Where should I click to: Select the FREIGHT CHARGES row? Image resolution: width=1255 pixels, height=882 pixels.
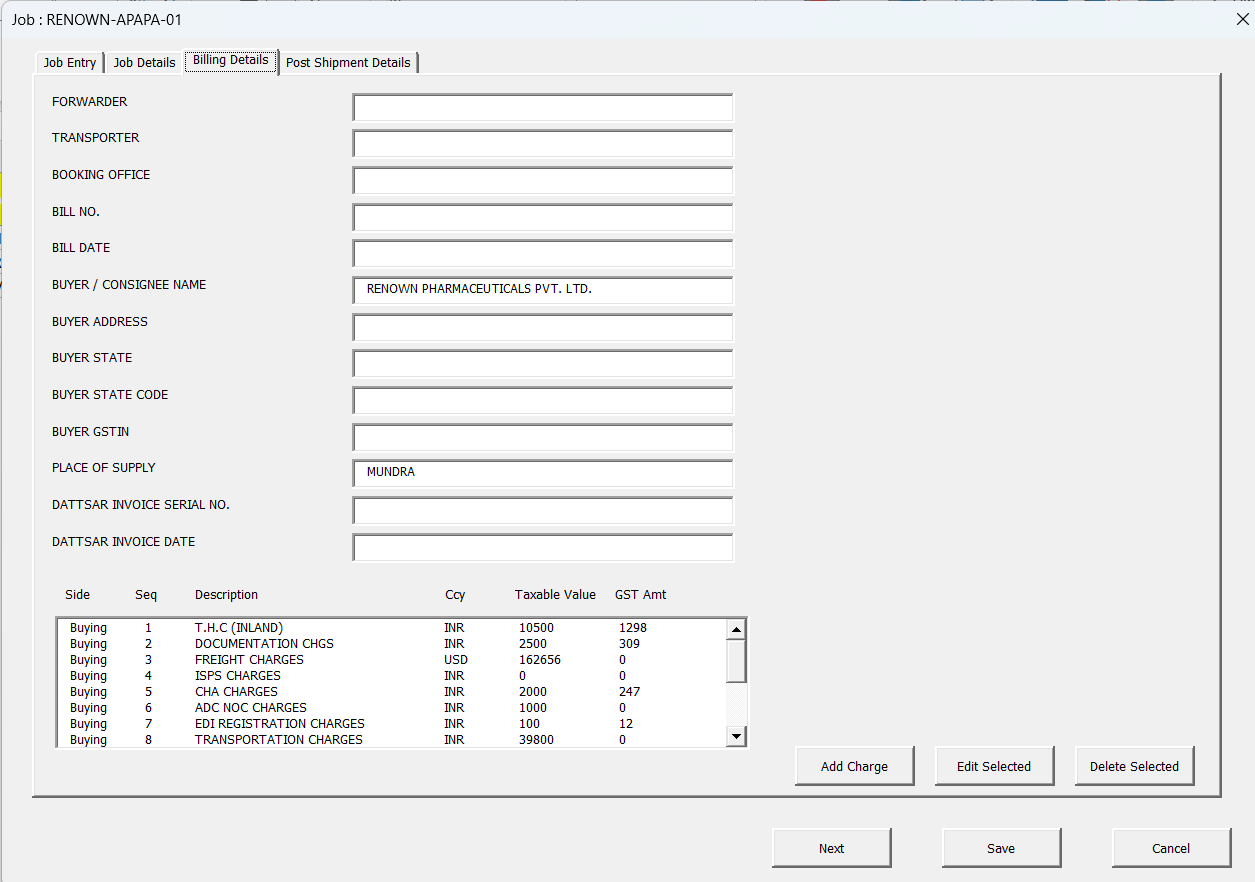392,660
